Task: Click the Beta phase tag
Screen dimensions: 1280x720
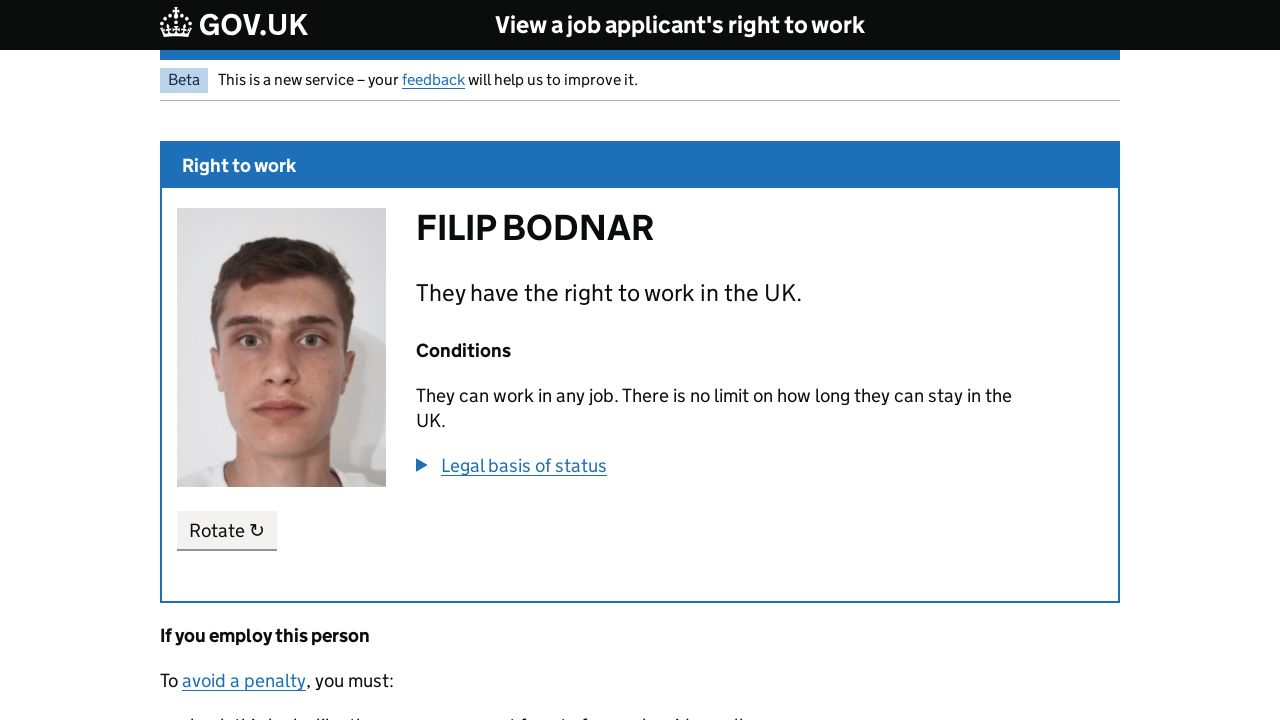Action: pyautogui.click(x=184, y=80)
